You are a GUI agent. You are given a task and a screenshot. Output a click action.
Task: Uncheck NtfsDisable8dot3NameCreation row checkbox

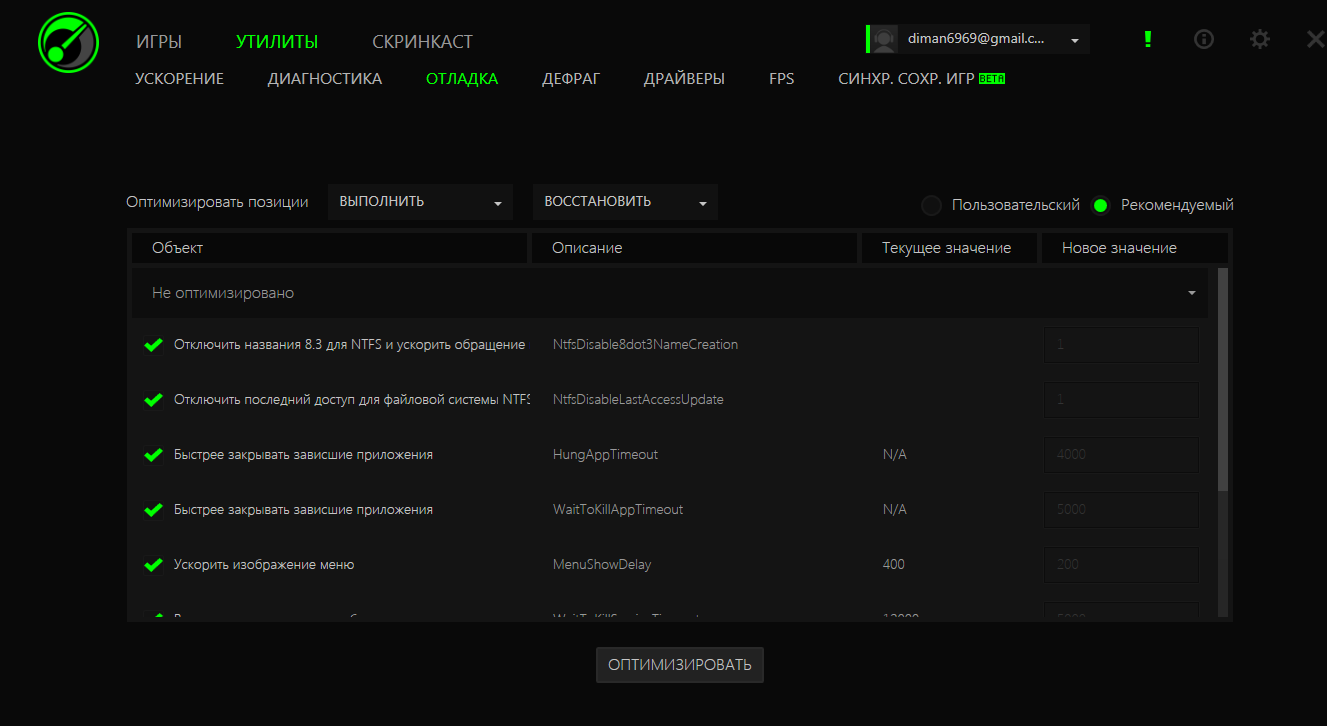coord(153,345)
